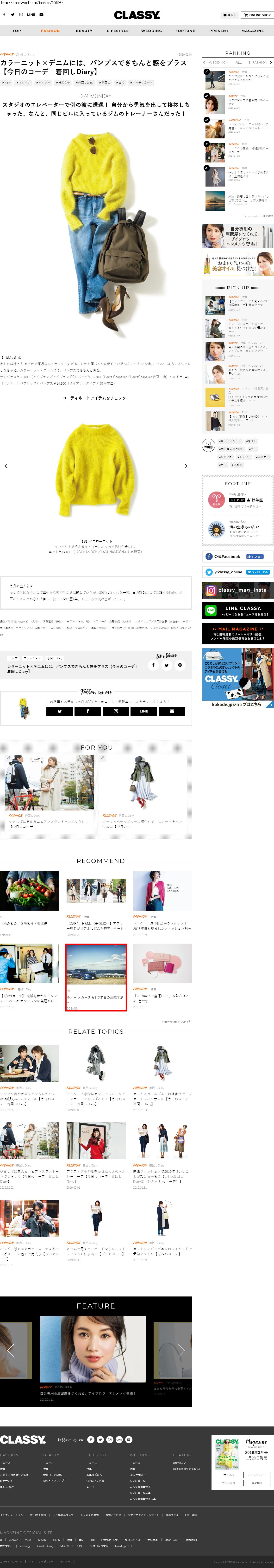The image size is (274, 1568).
Task: Select the ALL ranking tab
Action: pyautogui.click(x=238, y=62)
